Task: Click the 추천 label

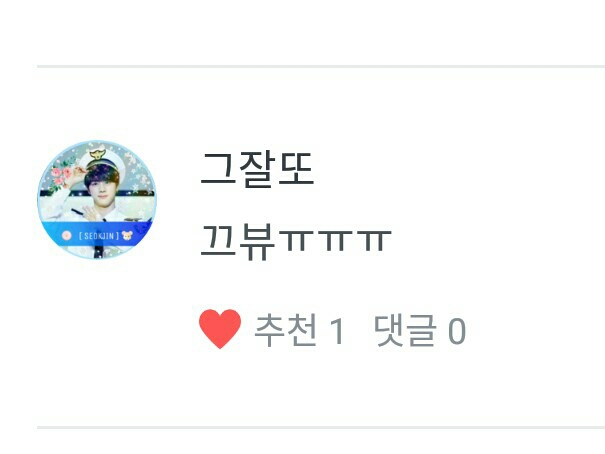Action: (x=286, y=330)
